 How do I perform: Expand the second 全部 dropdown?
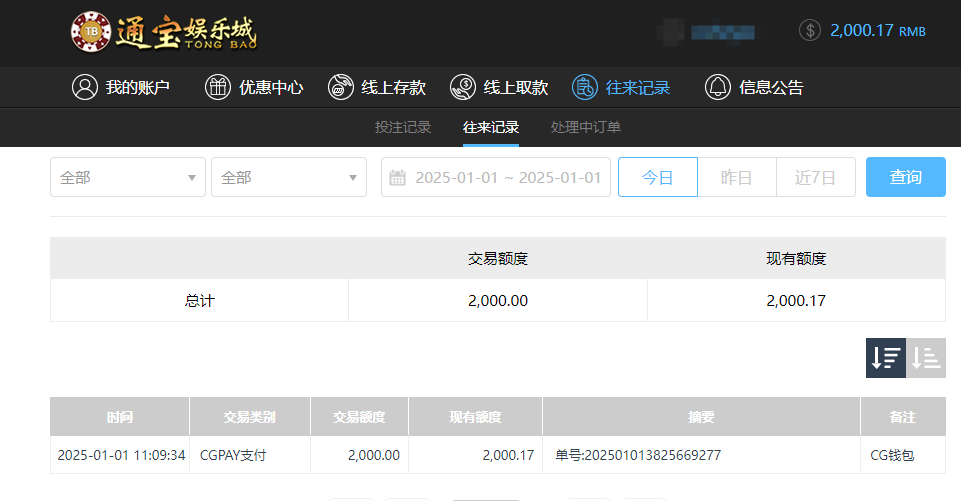coord(289,177)
